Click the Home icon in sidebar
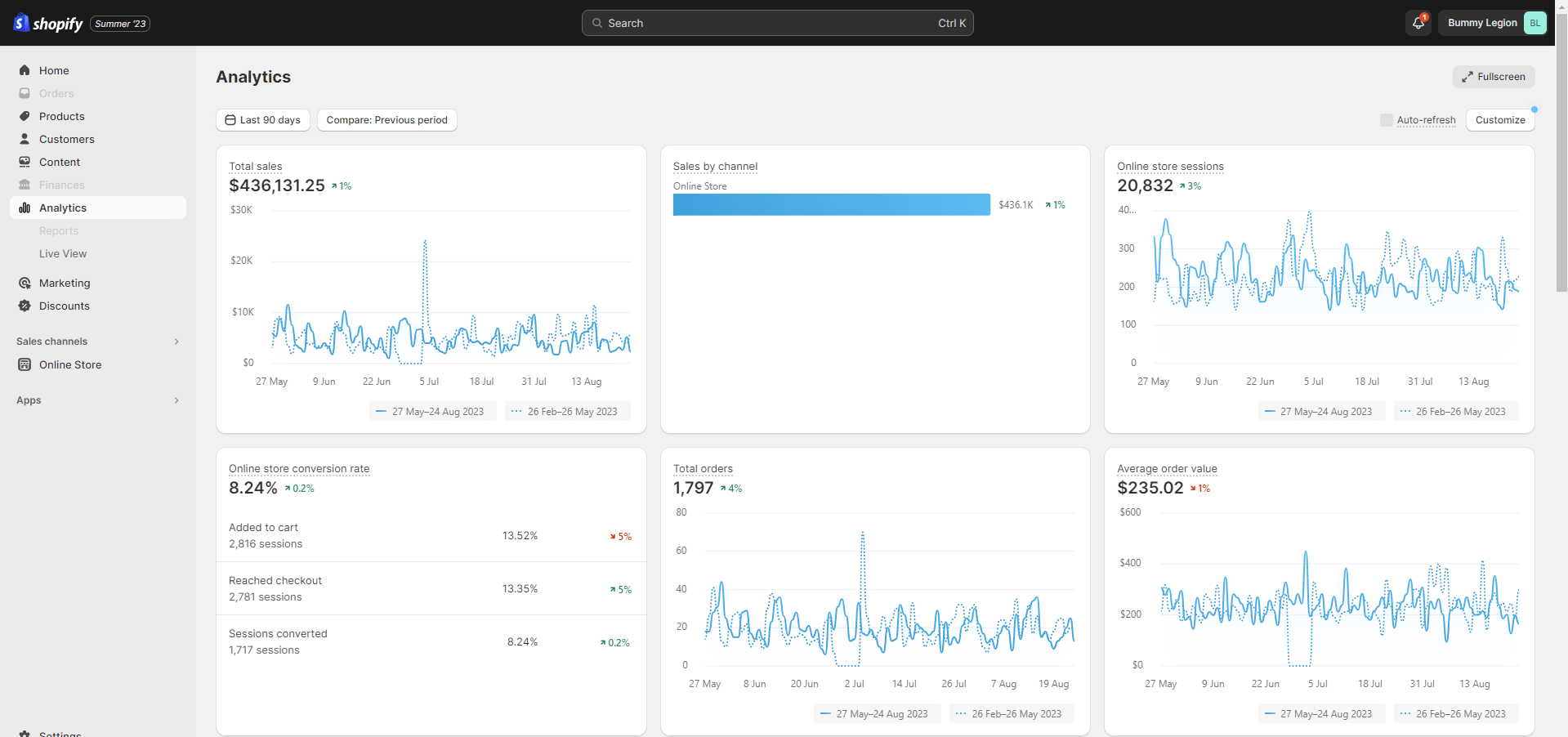The image size is (1568, 737). pyautogui.click(x=25, y=70)
